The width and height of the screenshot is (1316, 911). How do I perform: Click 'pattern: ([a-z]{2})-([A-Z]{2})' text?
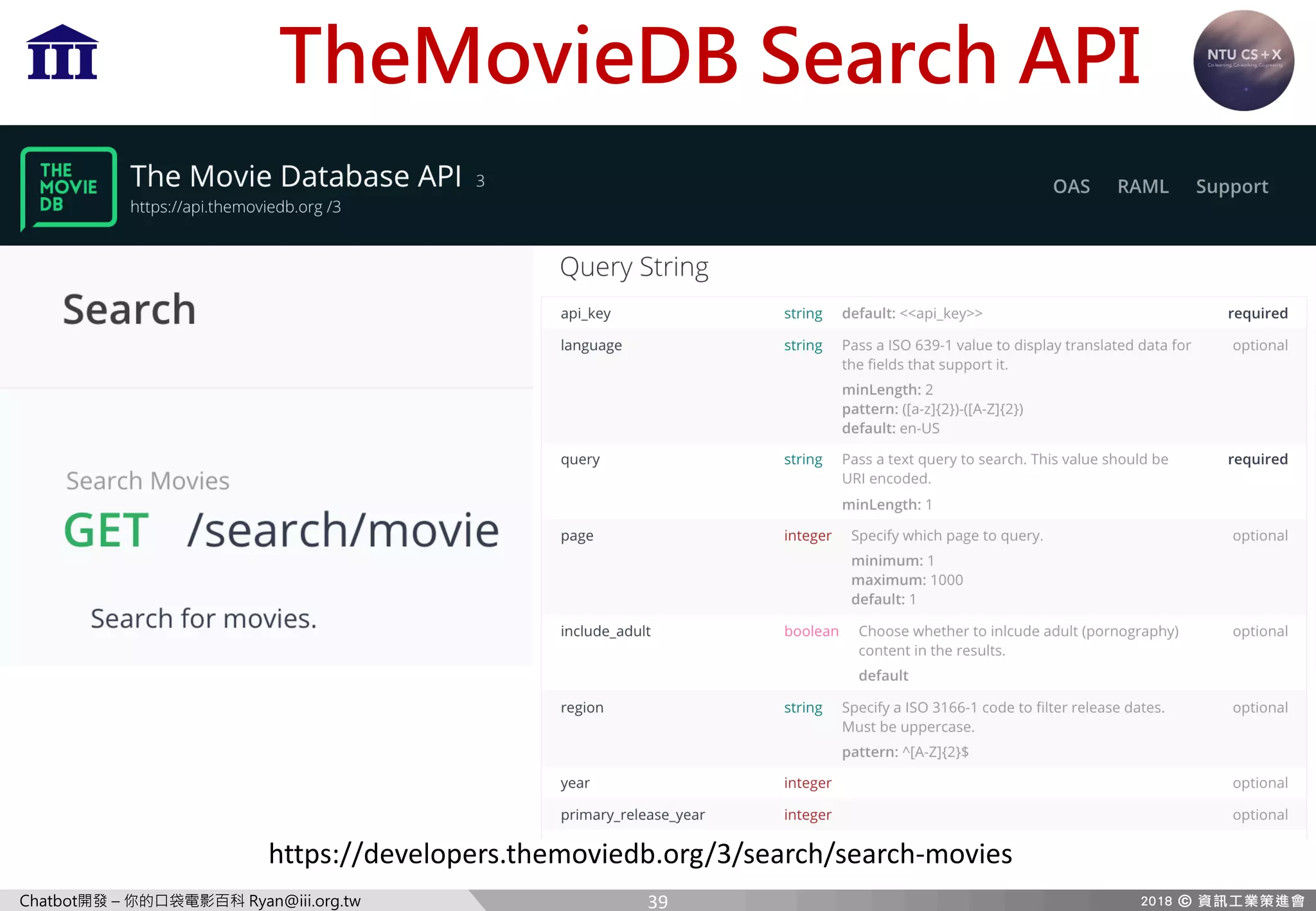(x=932, y=409)
